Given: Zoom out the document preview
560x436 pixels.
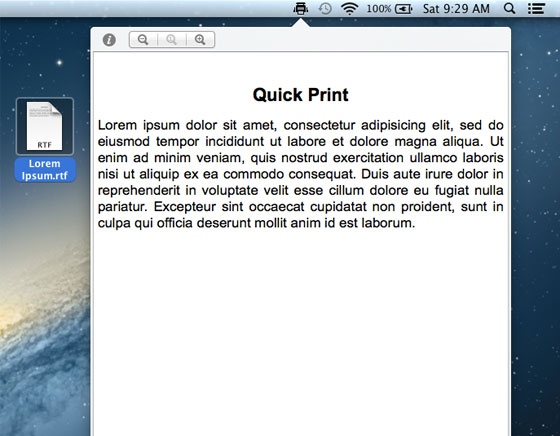Looking at the screenshot, I should [143, 40].
